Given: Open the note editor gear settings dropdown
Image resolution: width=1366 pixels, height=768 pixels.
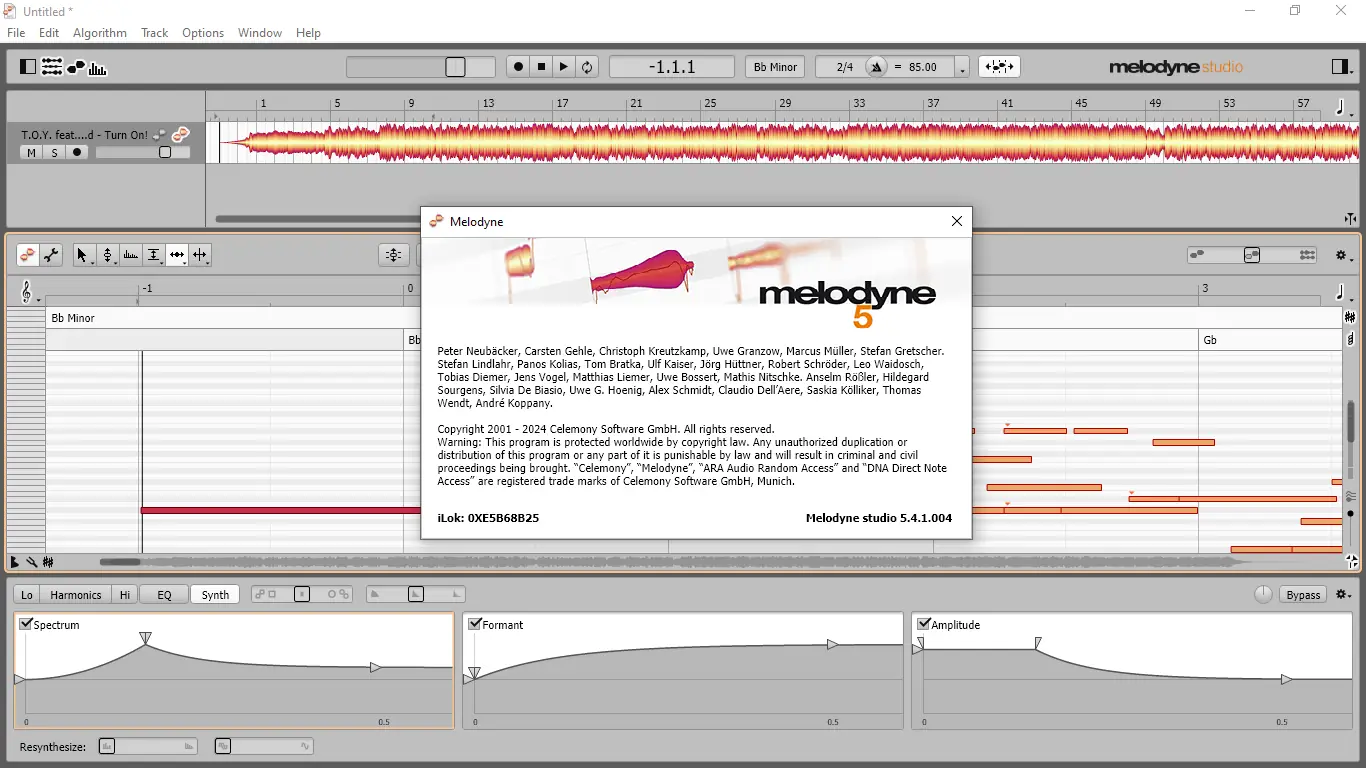Looking at the screenshot, I should (x=1344, y=256).
